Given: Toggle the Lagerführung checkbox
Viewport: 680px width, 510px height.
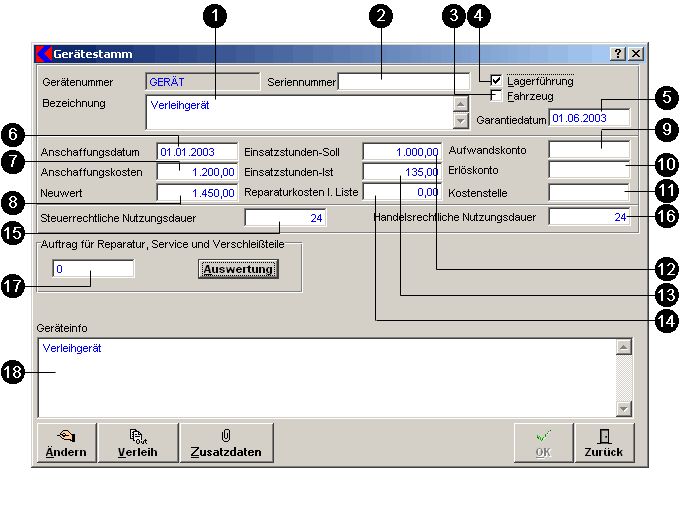Looking at the screenshot, I should (x=497, y=81).
